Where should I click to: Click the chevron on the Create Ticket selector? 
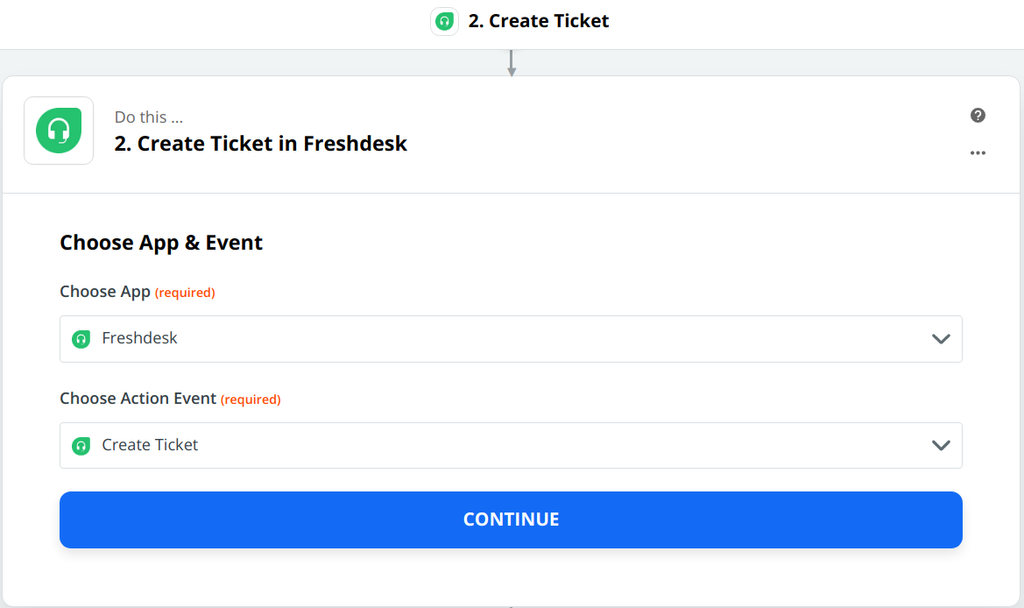coord(940,445)
